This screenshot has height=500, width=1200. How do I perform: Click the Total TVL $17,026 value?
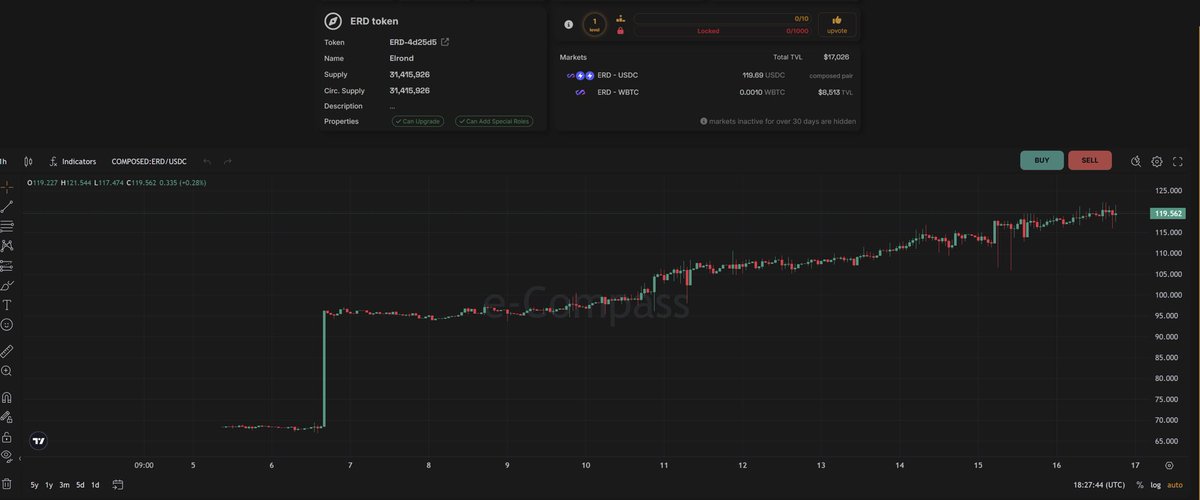tap(836, 57)
